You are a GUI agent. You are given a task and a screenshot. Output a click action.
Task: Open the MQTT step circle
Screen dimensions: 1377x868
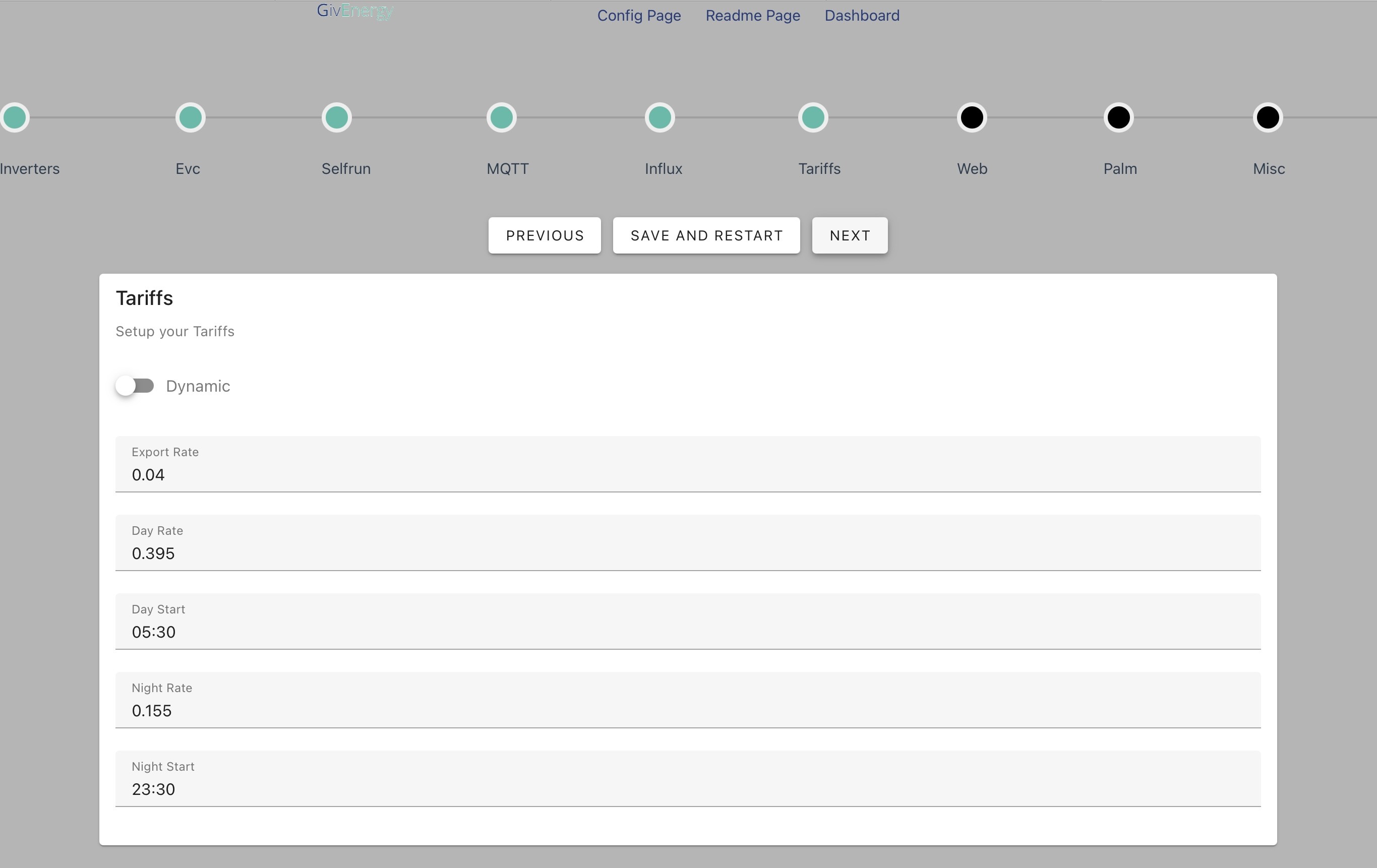(502, 118)
